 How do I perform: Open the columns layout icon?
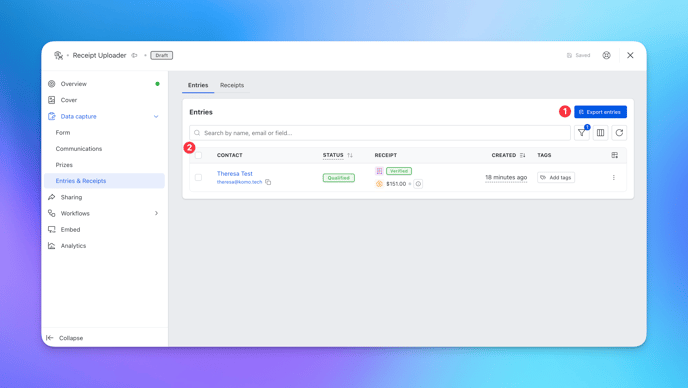click(600, 133)
